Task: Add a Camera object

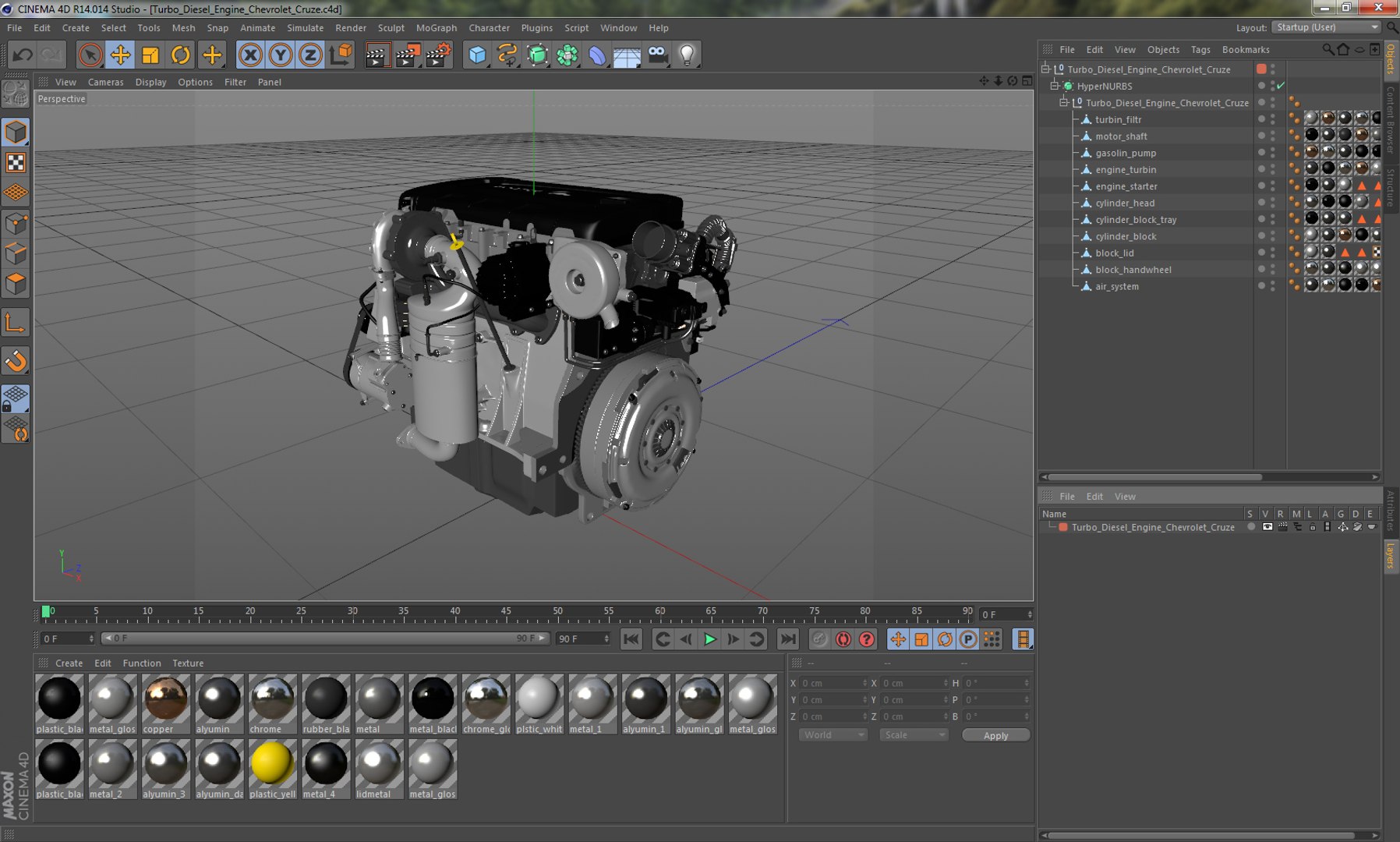Action: (x=658, y=55)
